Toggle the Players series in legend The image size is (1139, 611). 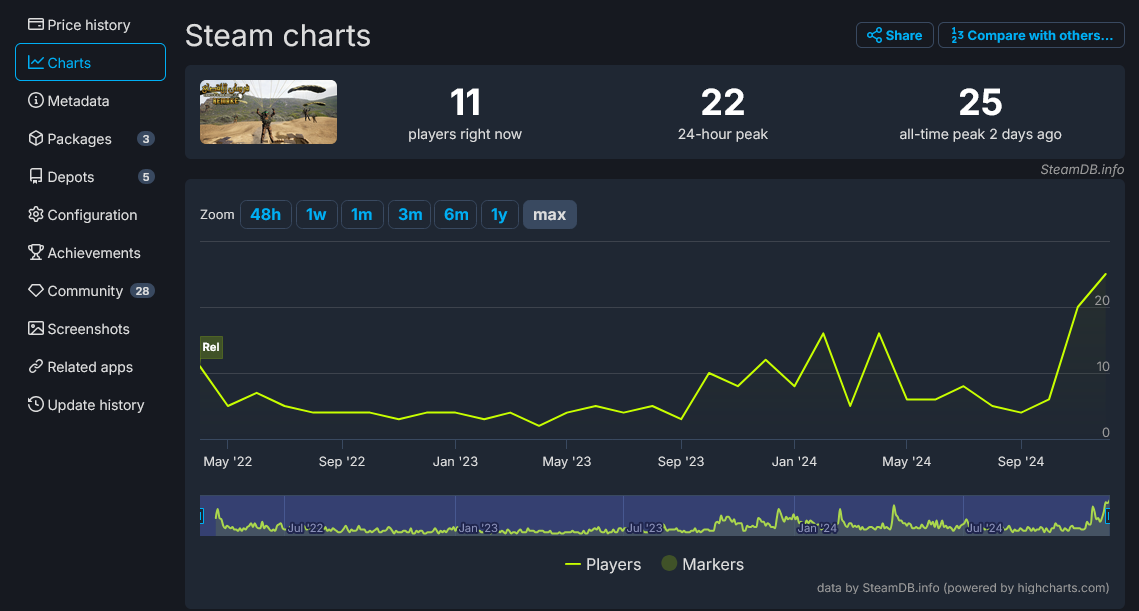coord(603,565)
